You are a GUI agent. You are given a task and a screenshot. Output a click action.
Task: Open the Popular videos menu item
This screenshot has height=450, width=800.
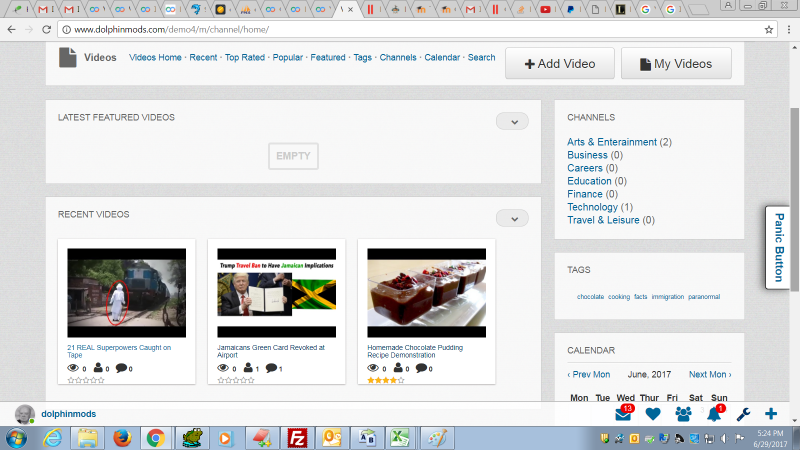288,58
